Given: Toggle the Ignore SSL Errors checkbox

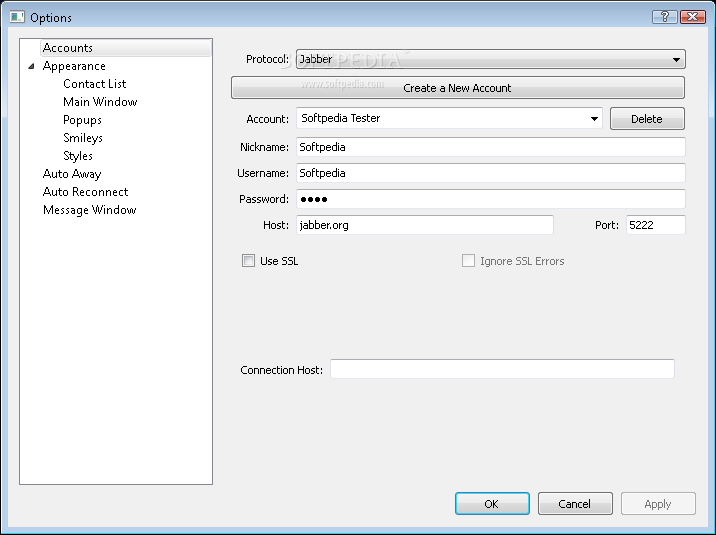Looking at the screenshot, I should 469,261.
